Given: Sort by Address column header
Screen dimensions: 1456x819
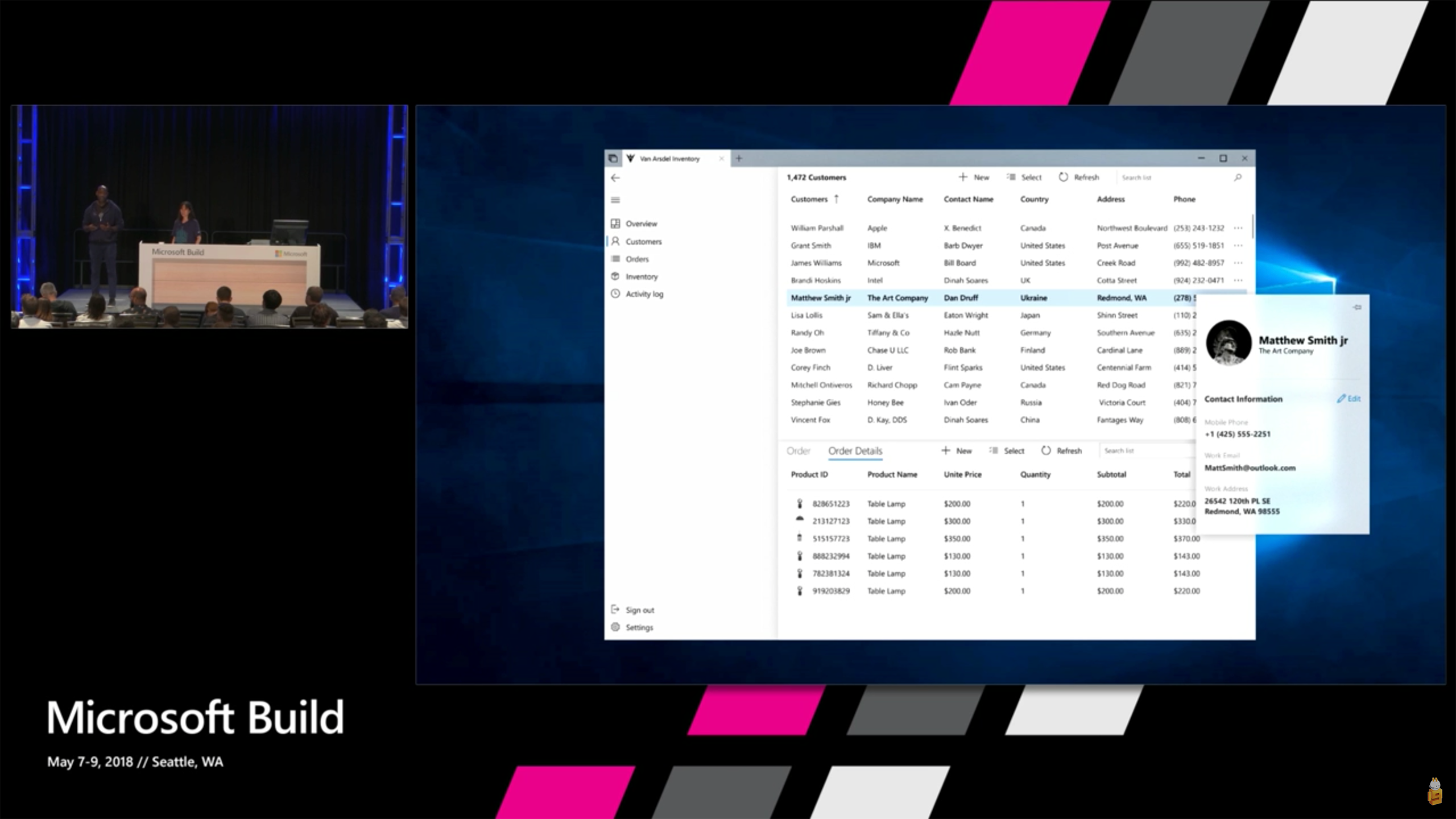Looking at the screenshot, I should [1111, 200].
